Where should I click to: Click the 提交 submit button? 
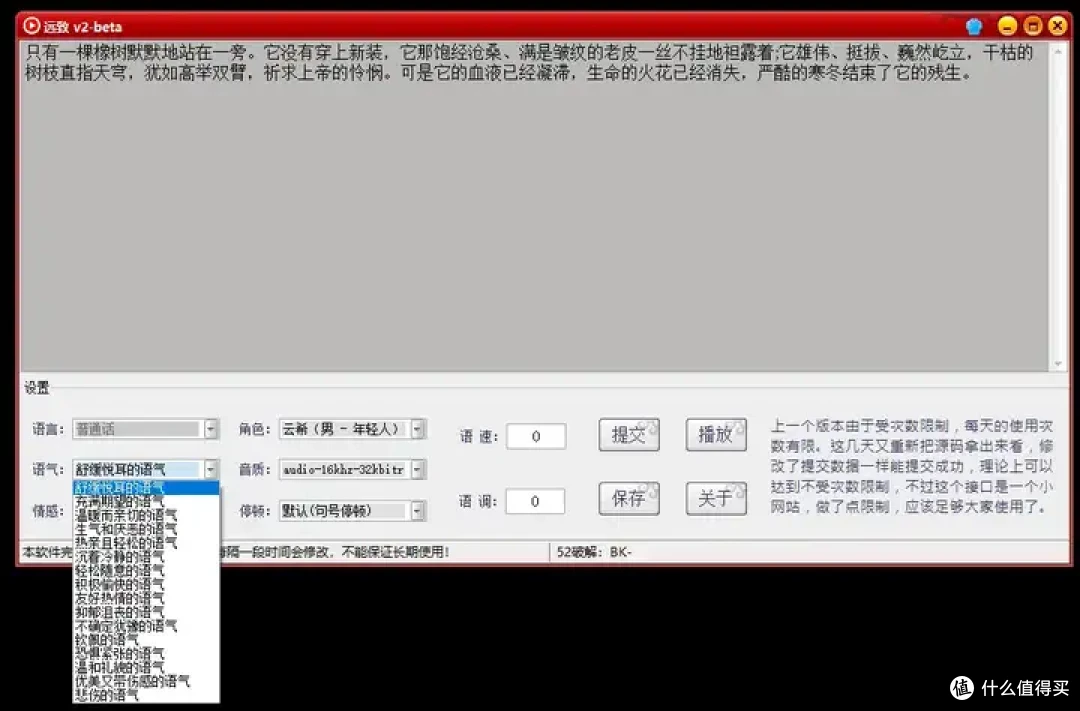click(629, 435)
